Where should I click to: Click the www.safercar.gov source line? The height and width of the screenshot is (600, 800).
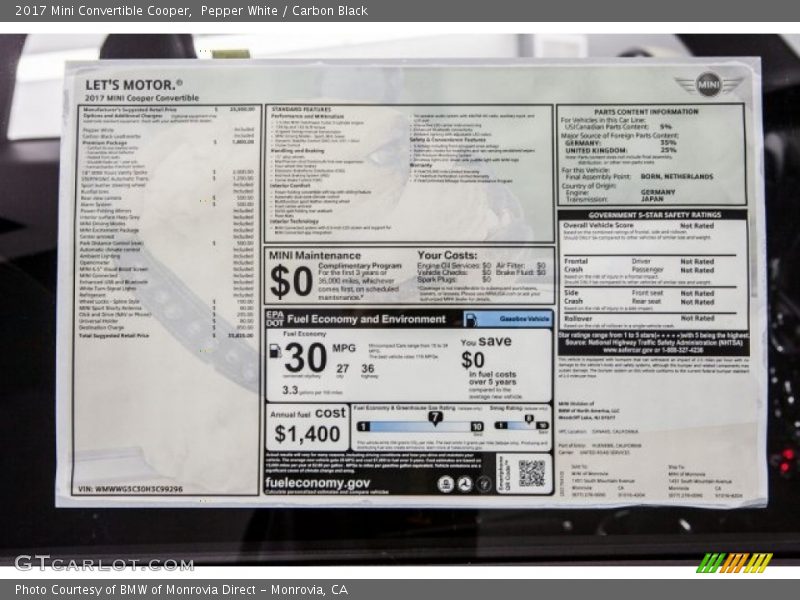(654, 351)
